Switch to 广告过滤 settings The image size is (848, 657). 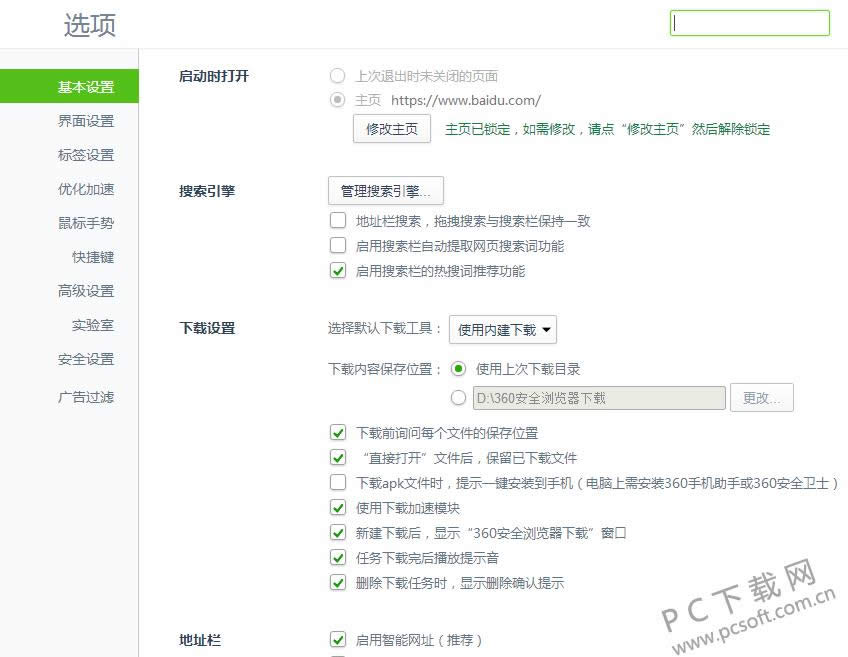click(x=86, y=397)
